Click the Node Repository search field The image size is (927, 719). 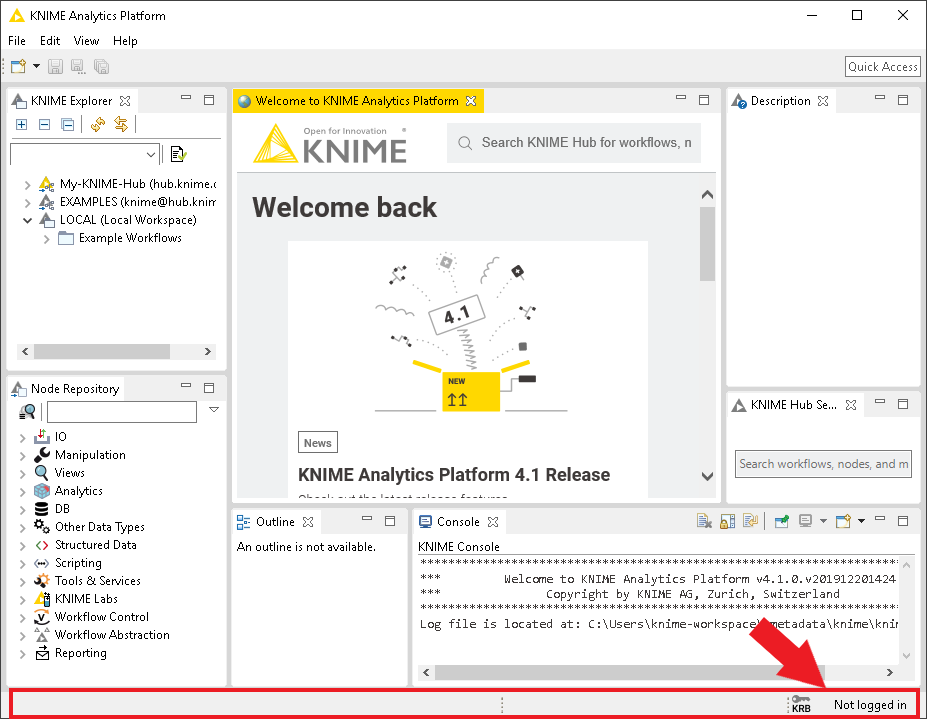[x=122, y=412]
